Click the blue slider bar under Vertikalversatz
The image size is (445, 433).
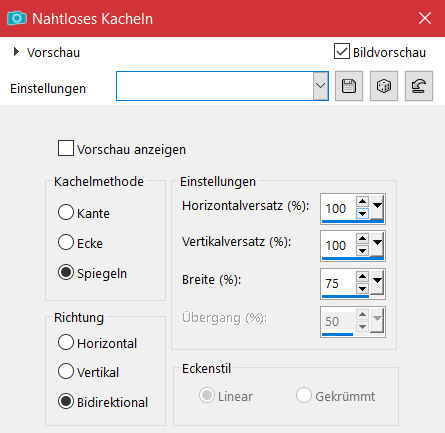click(x=353, y=258)
